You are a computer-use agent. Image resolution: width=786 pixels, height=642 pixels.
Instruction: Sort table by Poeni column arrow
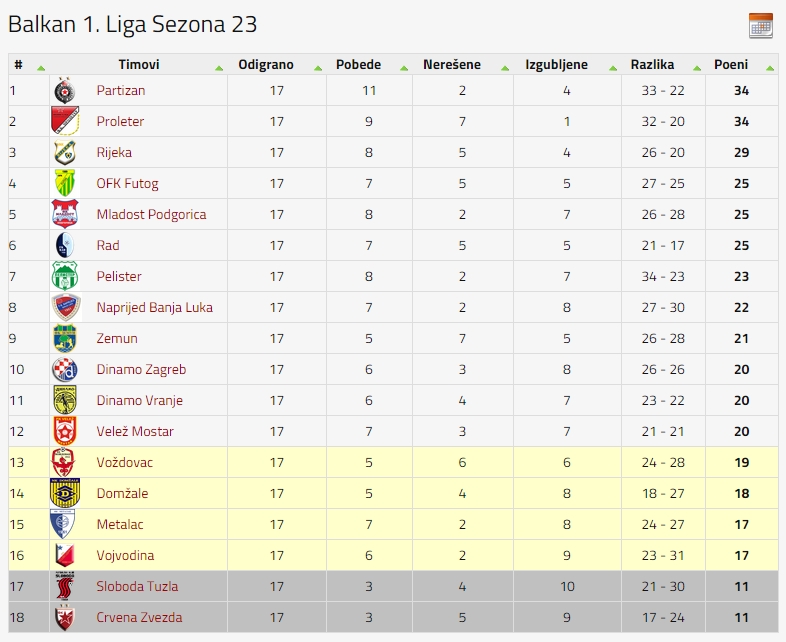click(x=769, y=68)
